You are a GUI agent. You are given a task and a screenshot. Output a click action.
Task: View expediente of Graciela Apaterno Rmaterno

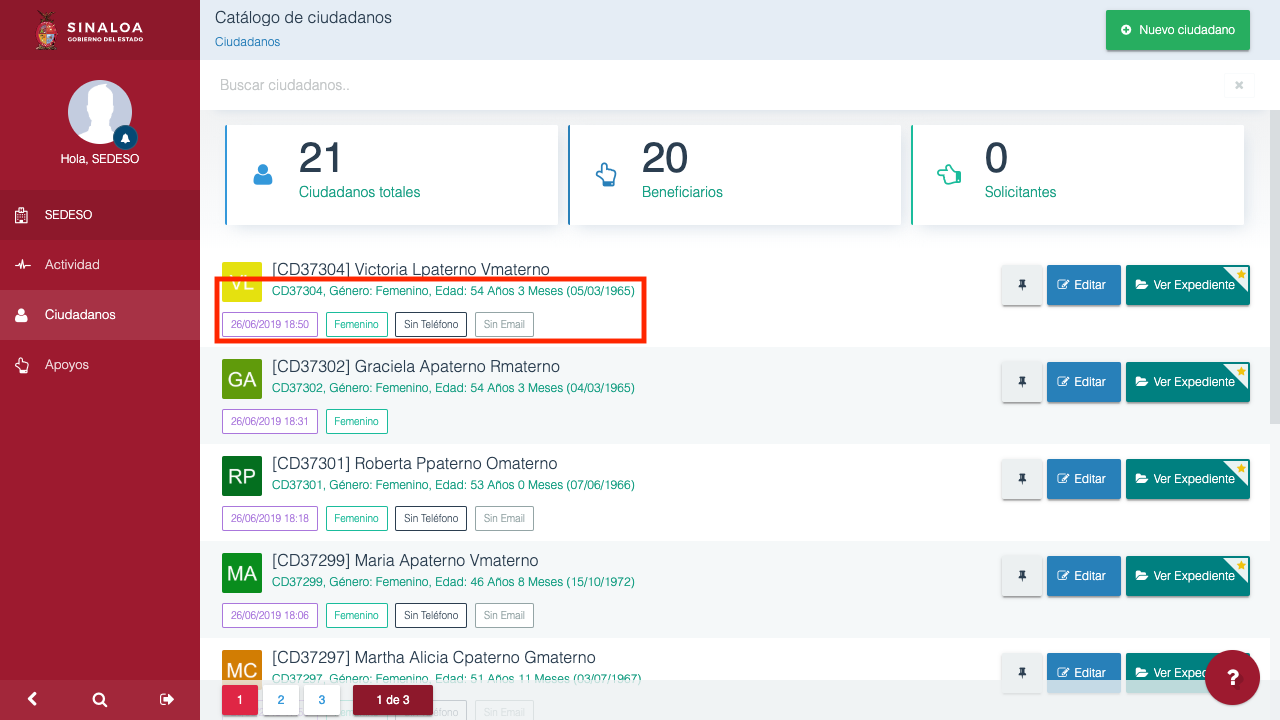coord(1188,382)
